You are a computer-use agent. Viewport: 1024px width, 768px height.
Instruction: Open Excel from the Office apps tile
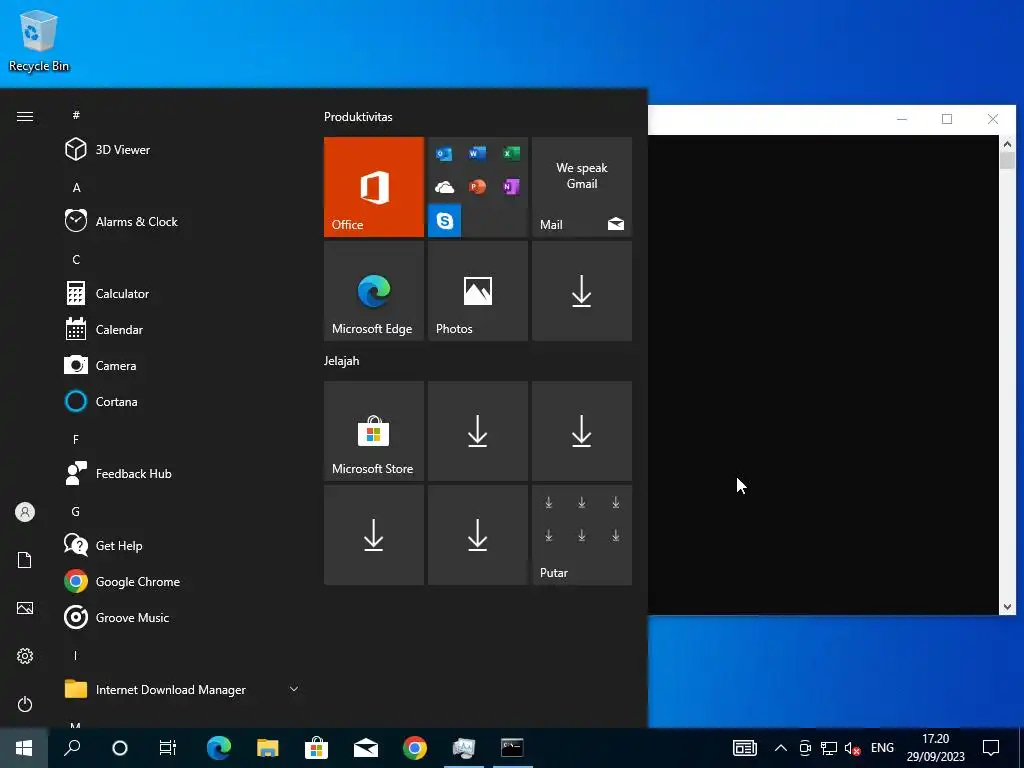pyautogui.click(x=511, y=153)
